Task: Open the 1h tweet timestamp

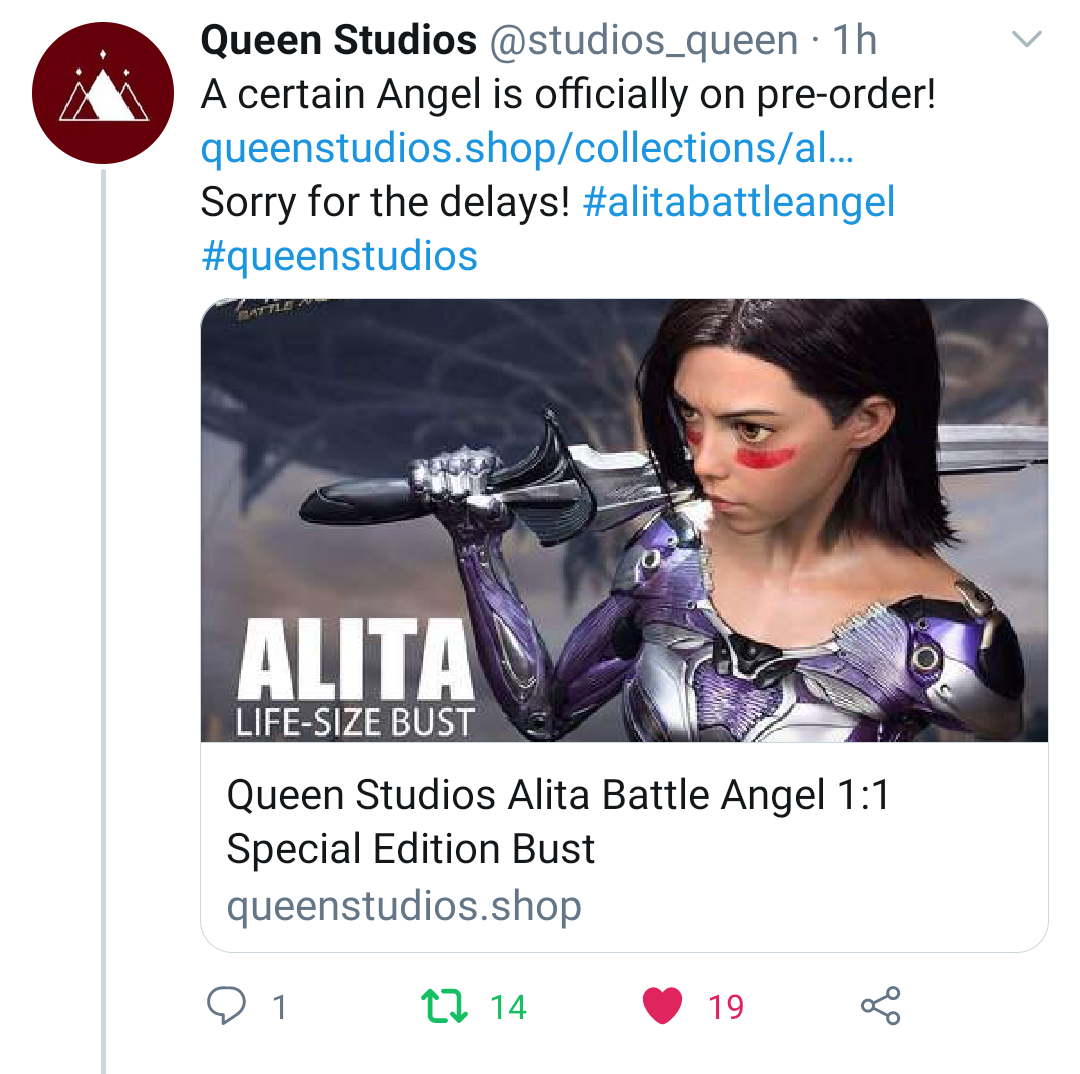Action: (x=854, y=41)
